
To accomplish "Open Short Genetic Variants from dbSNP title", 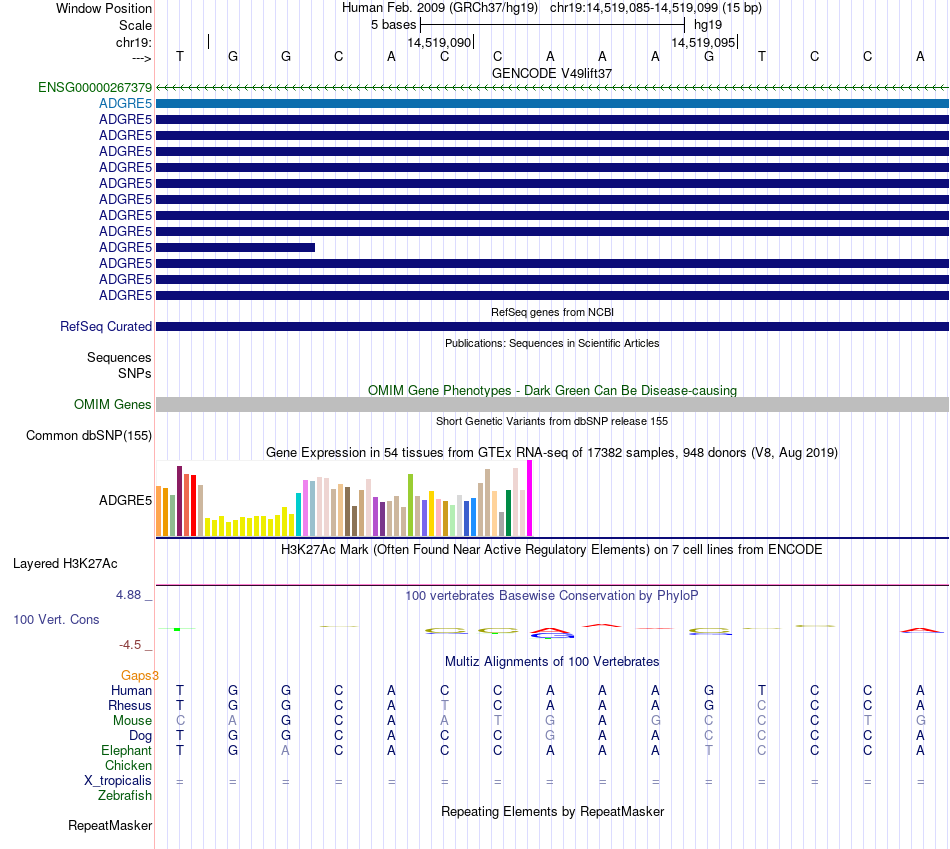I will 552,421.
